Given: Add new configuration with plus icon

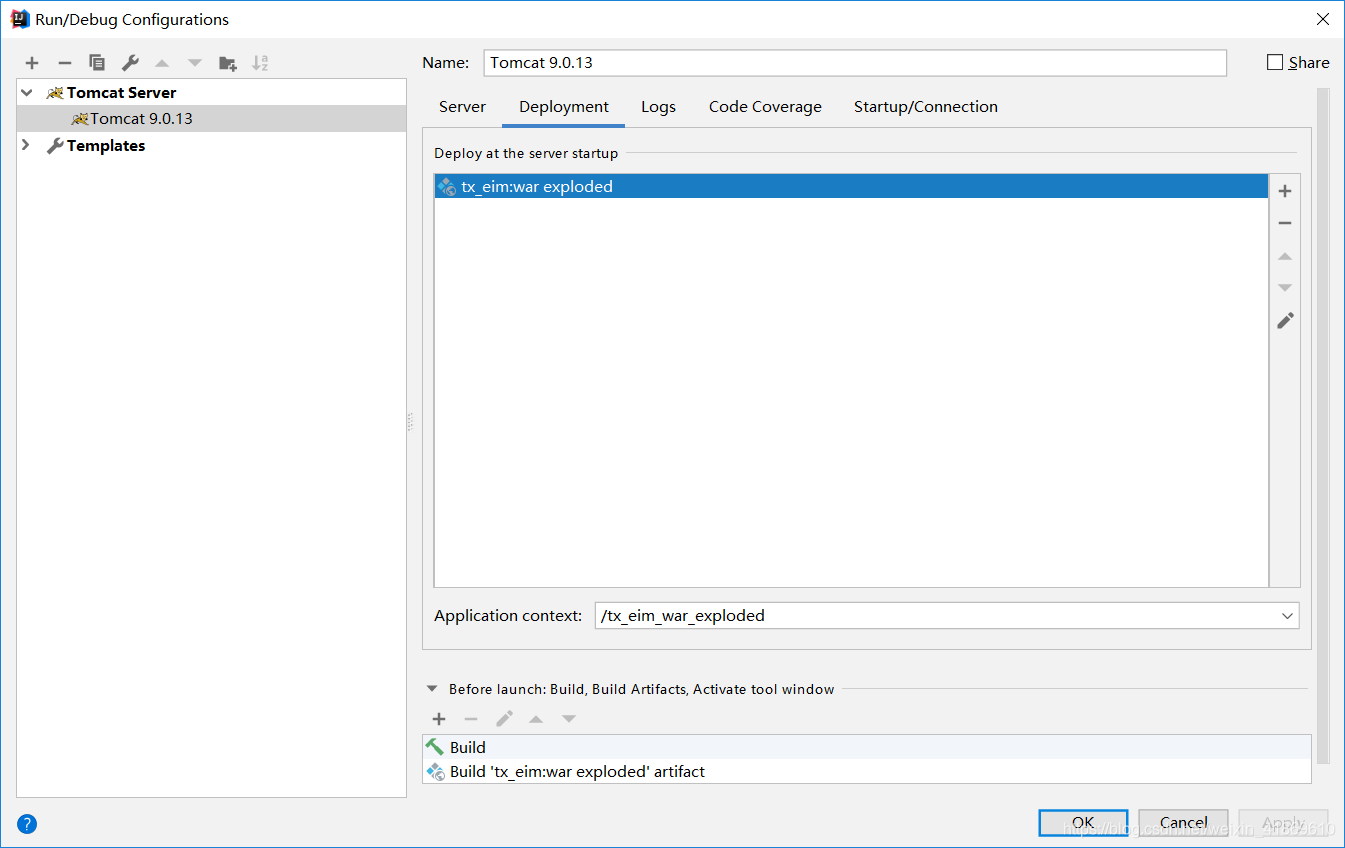Looking at the screenshot, I should [x=32, y=63].
